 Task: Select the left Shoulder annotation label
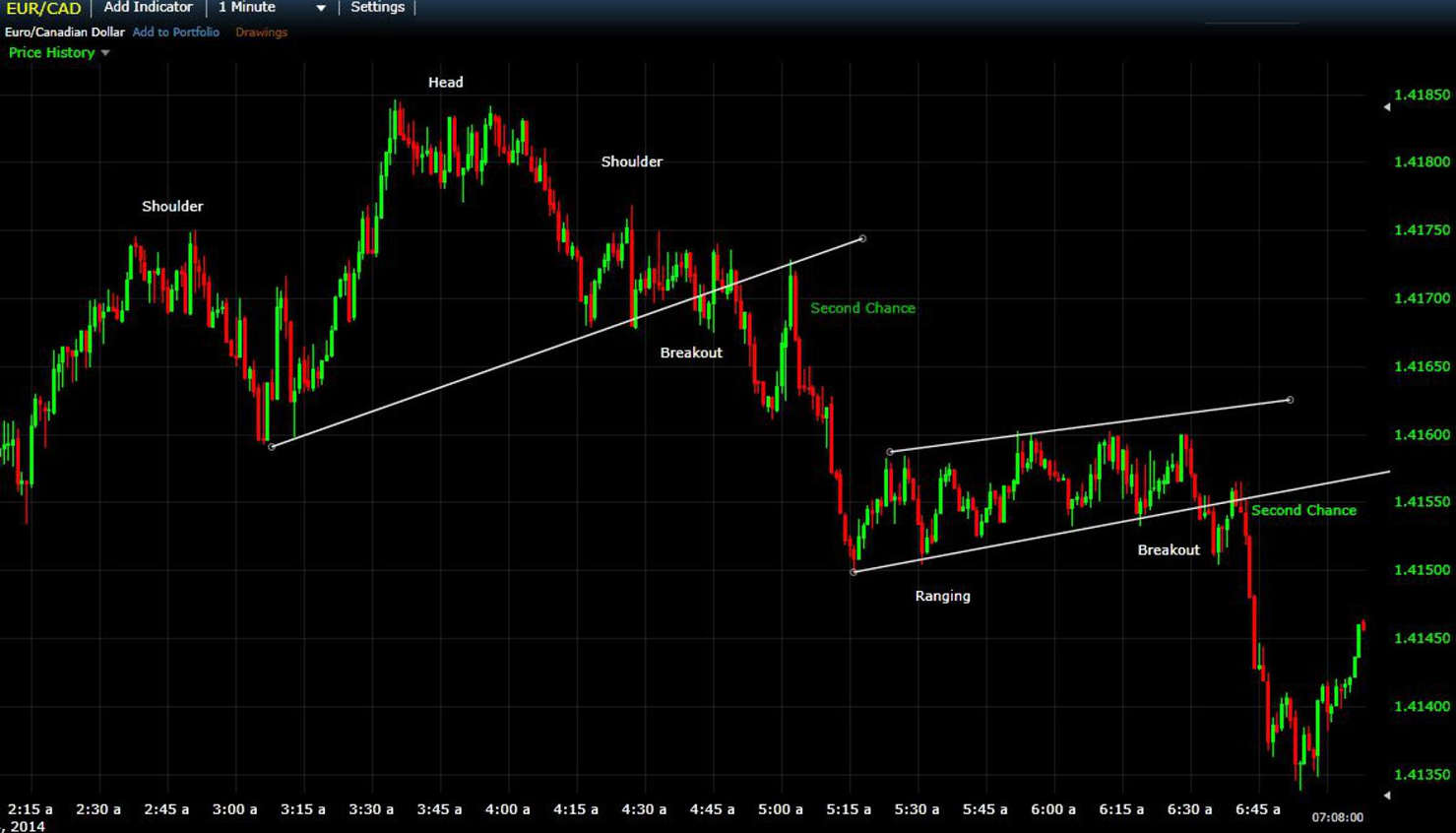[x=172, y=207]
